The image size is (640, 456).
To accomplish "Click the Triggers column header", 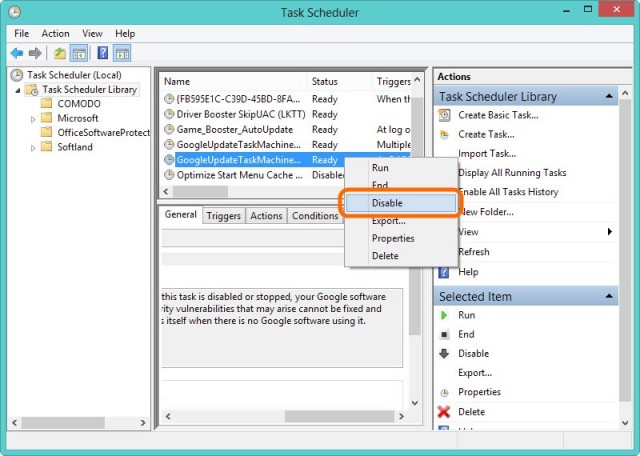I will click(392, 82).
